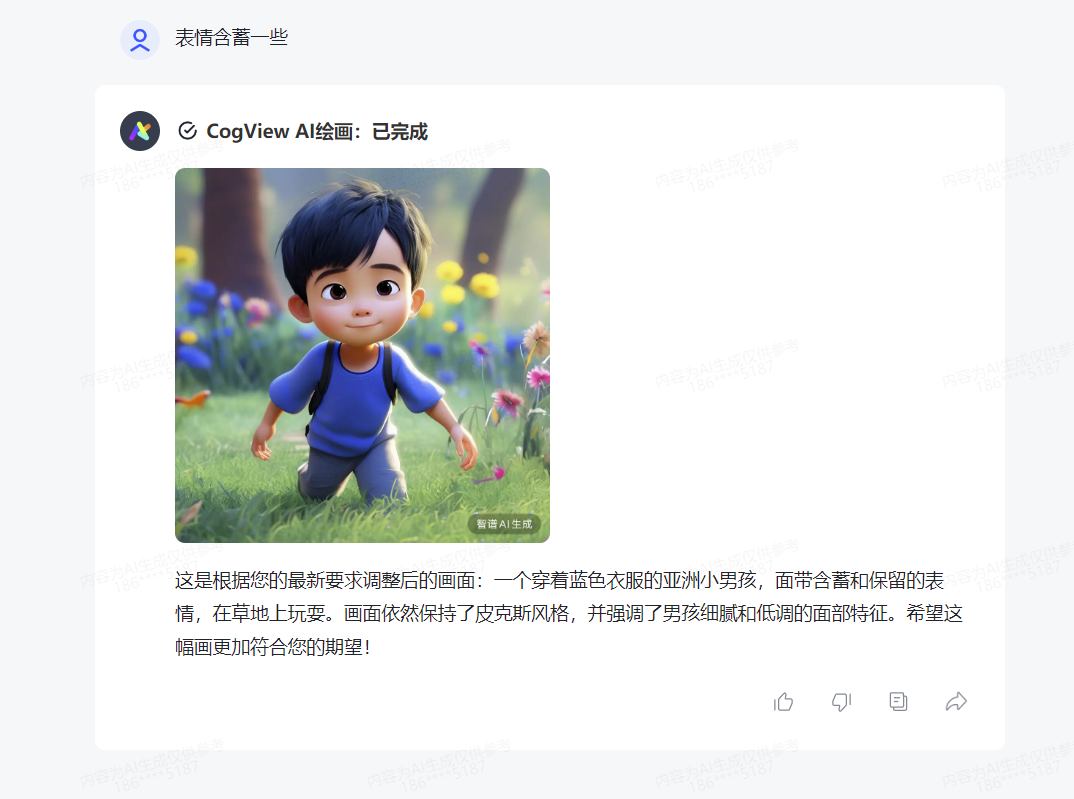Share the reply with the arrow icon

tap(956, 702)
